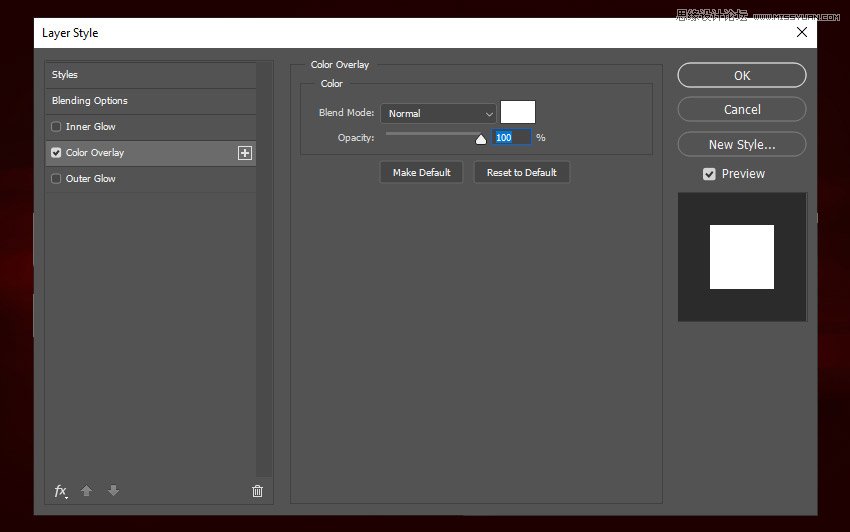
Task: Select Styles in the left list
Action: tap(65, 75)
